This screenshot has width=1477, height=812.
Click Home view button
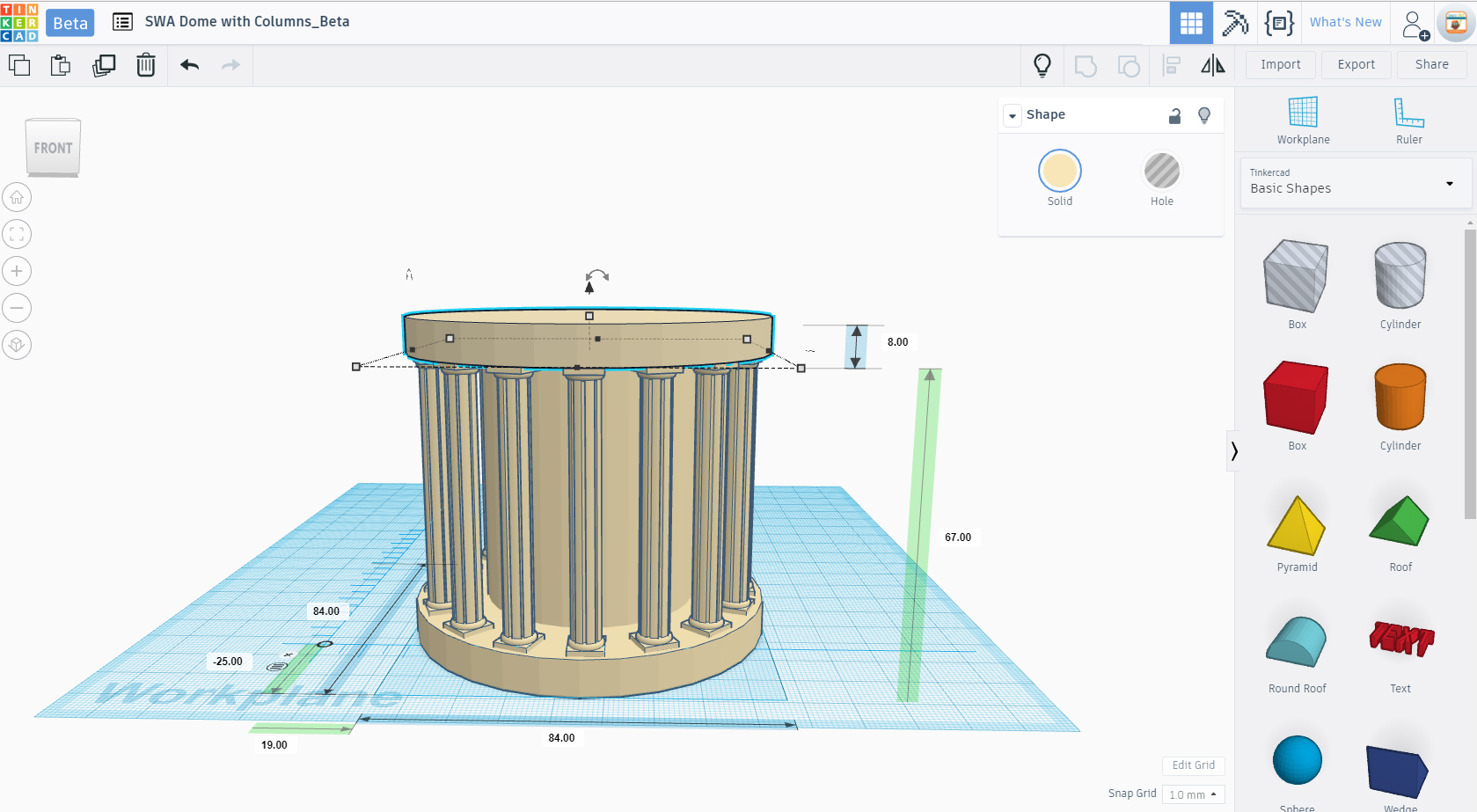pos(17,197)
